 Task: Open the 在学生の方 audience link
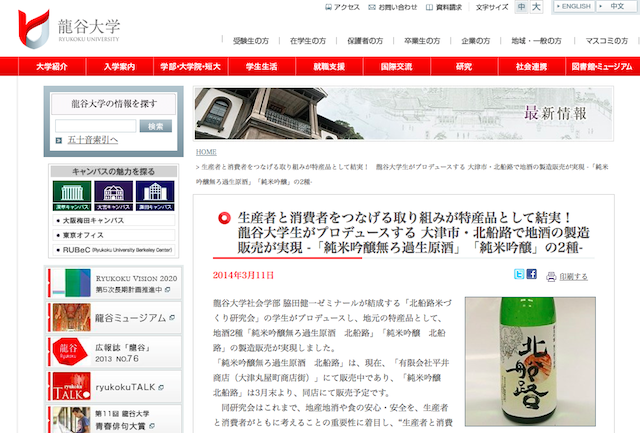(x=308, y=41)
